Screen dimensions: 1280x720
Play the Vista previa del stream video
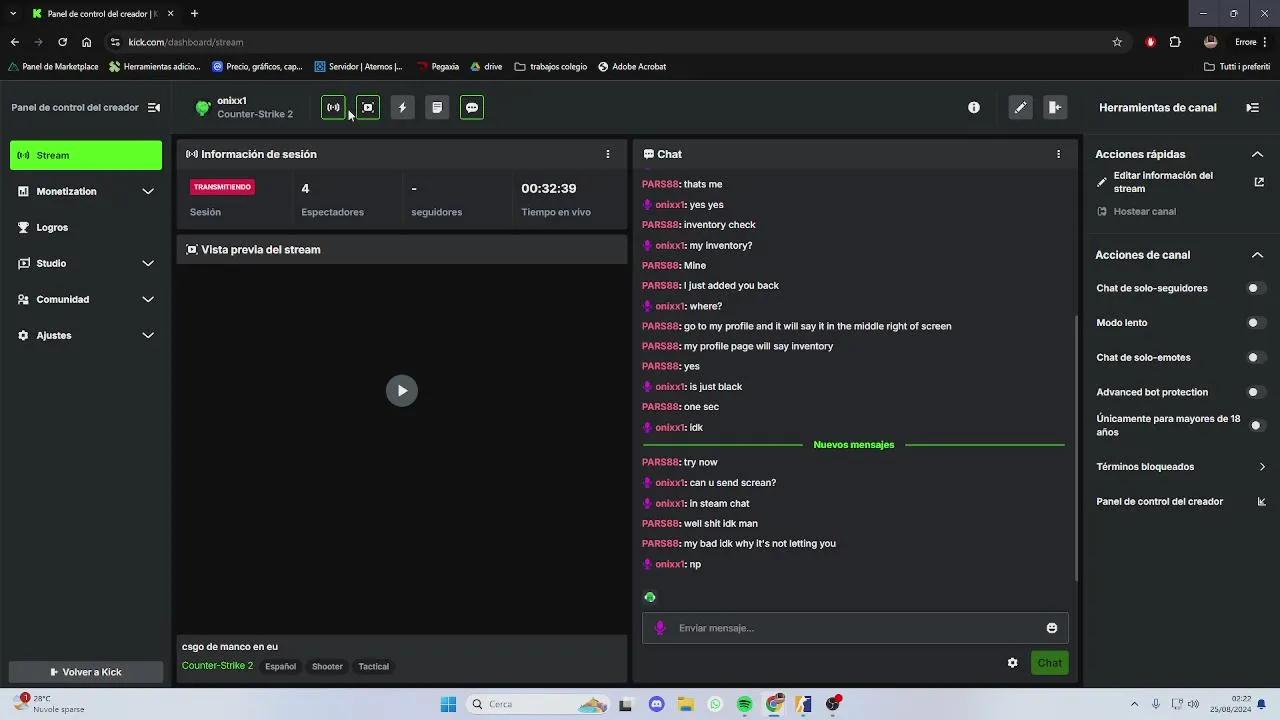pos(401,390)
